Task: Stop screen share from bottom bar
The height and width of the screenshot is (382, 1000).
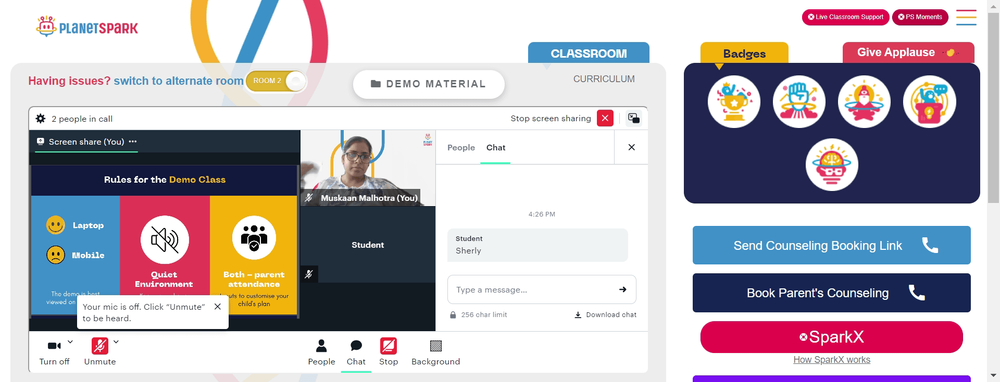Action: 388,352
